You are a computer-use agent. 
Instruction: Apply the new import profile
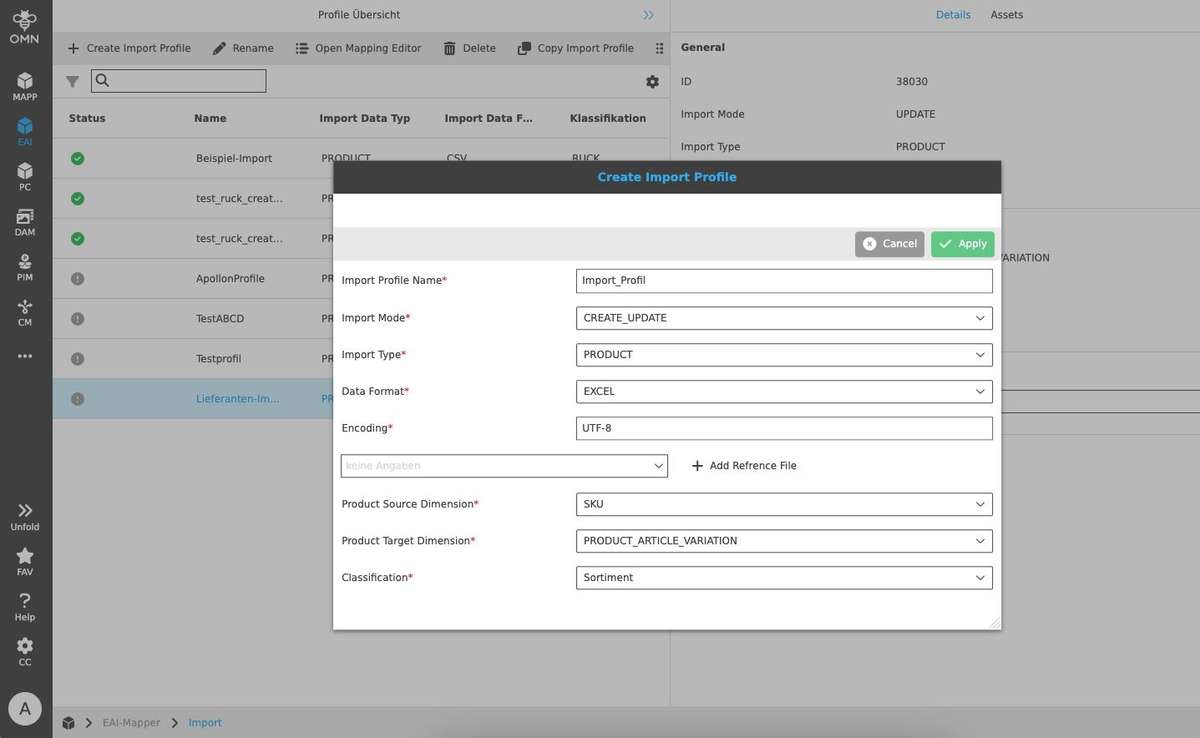pyautogui.click(x=962, y=244)
